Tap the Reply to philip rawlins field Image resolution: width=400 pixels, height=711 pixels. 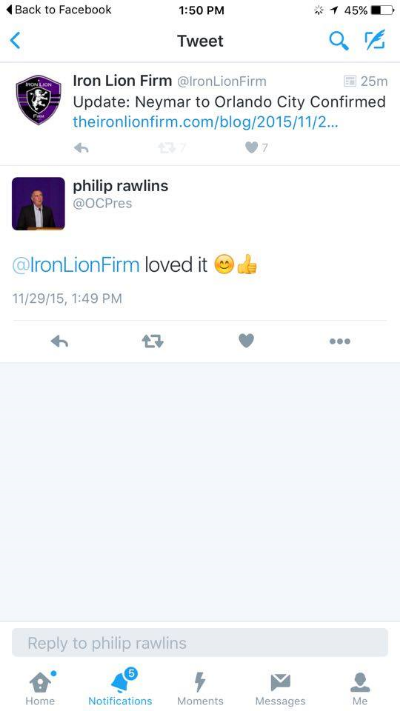(200, 643)
